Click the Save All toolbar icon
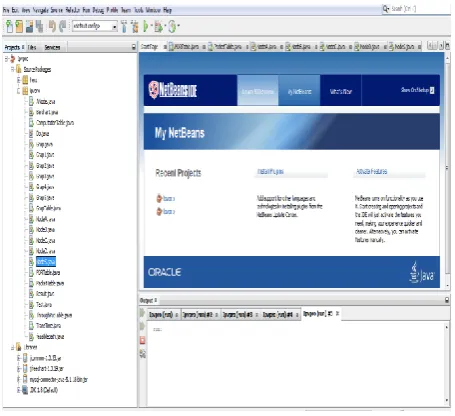Screen dimensions: 455x416 click(x=40, y=26)
